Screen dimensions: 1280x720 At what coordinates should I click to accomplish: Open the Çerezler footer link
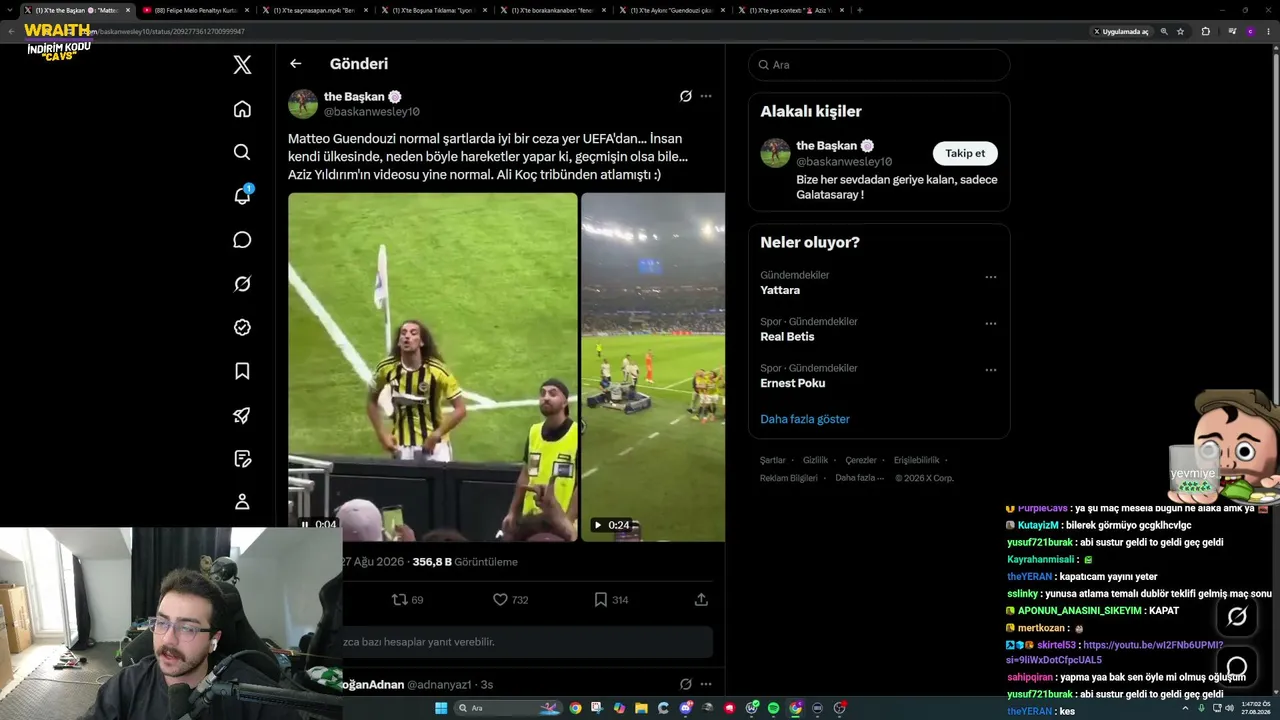(x=861, y=460)
